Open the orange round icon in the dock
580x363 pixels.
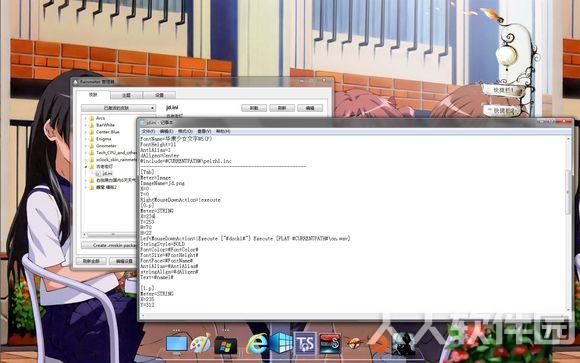coord(380,344)
